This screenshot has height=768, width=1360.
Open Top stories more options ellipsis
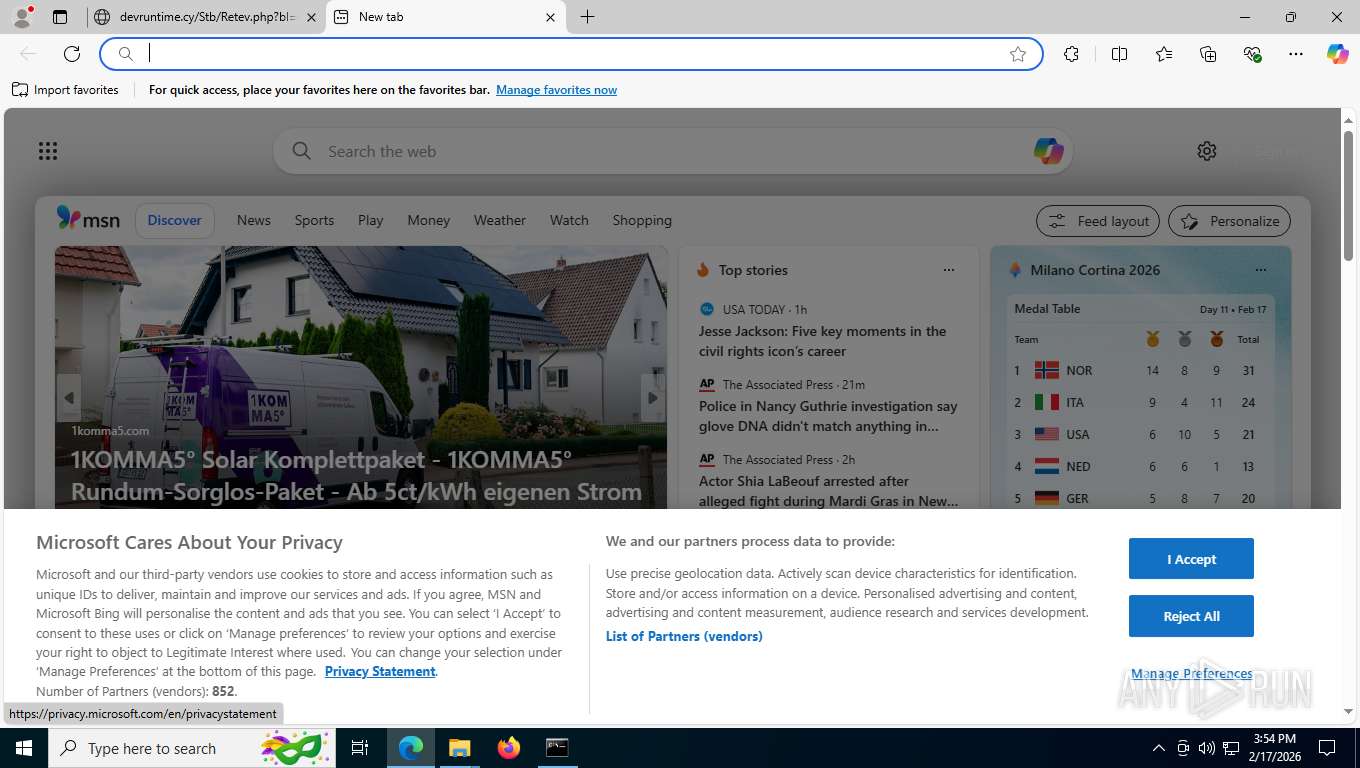click(949, 270)
